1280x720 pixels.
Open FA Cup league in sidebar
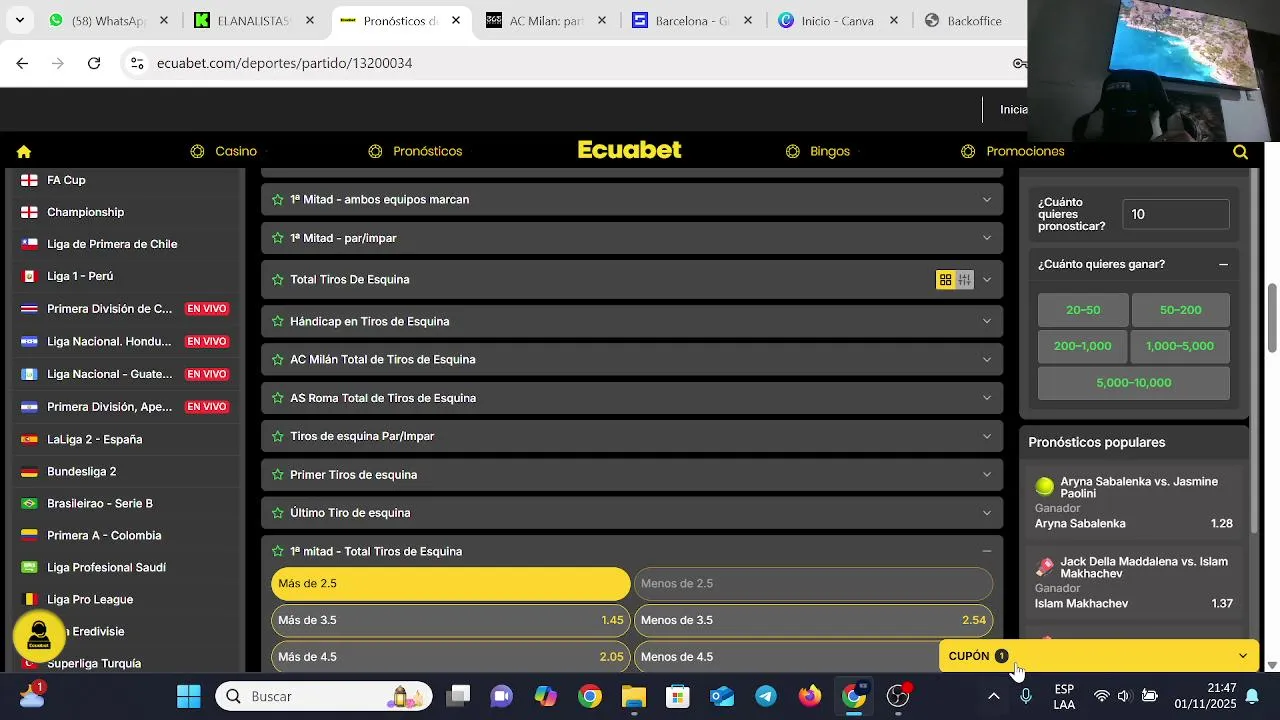[x=67, y=181]
